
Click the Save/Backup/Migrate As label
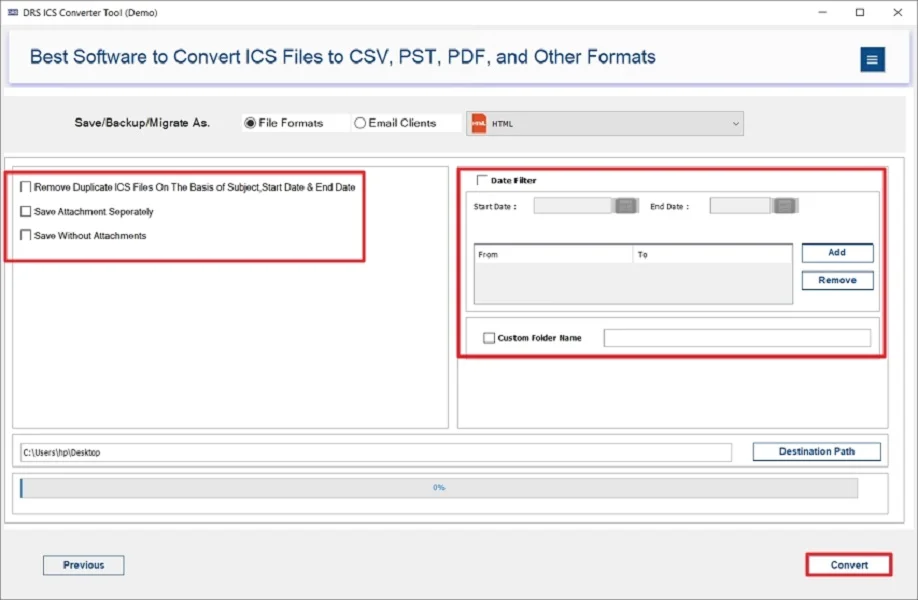pos(142,123)
